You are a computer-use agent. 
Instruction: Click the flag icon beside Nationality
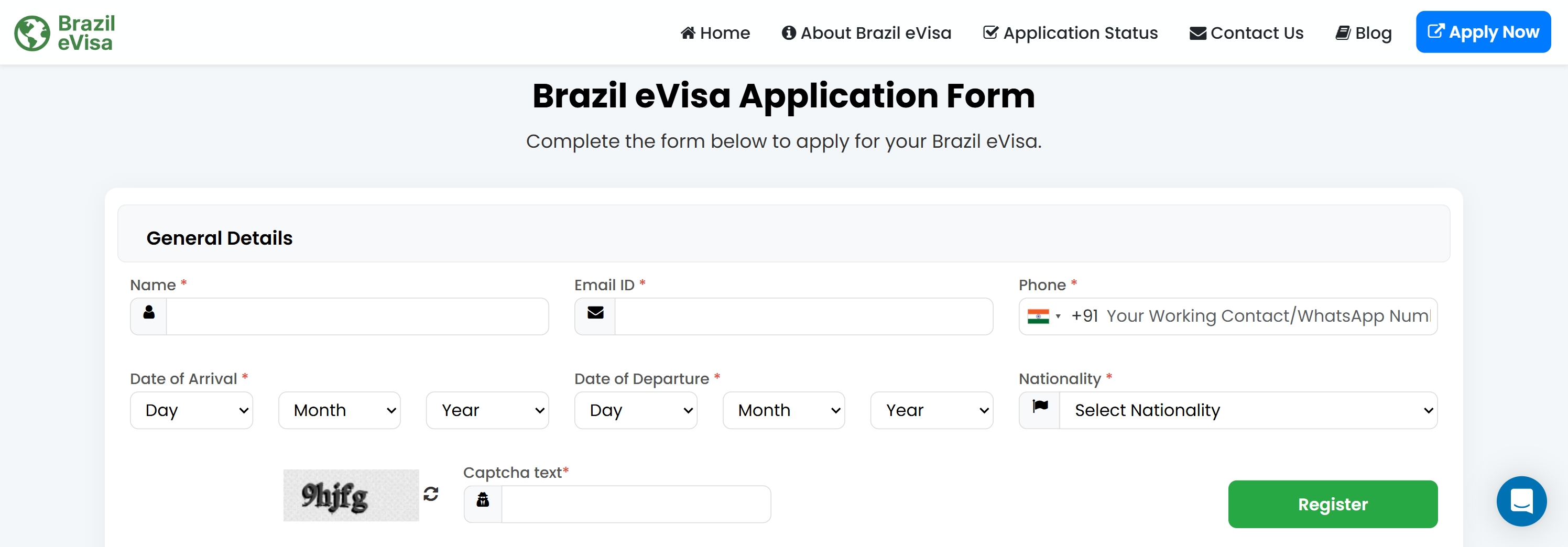pyautogui.click(x=1040, y=407)
